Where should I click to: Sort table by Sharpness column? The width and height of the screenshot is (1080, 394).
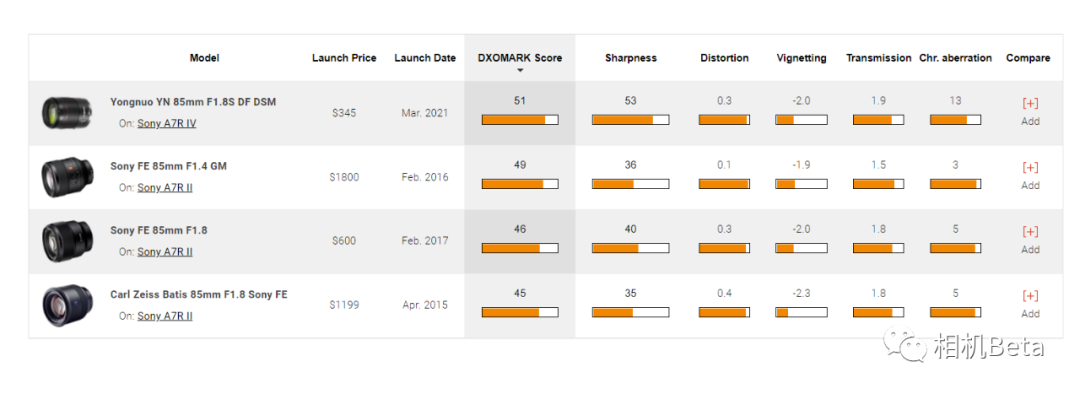[630, 58]
